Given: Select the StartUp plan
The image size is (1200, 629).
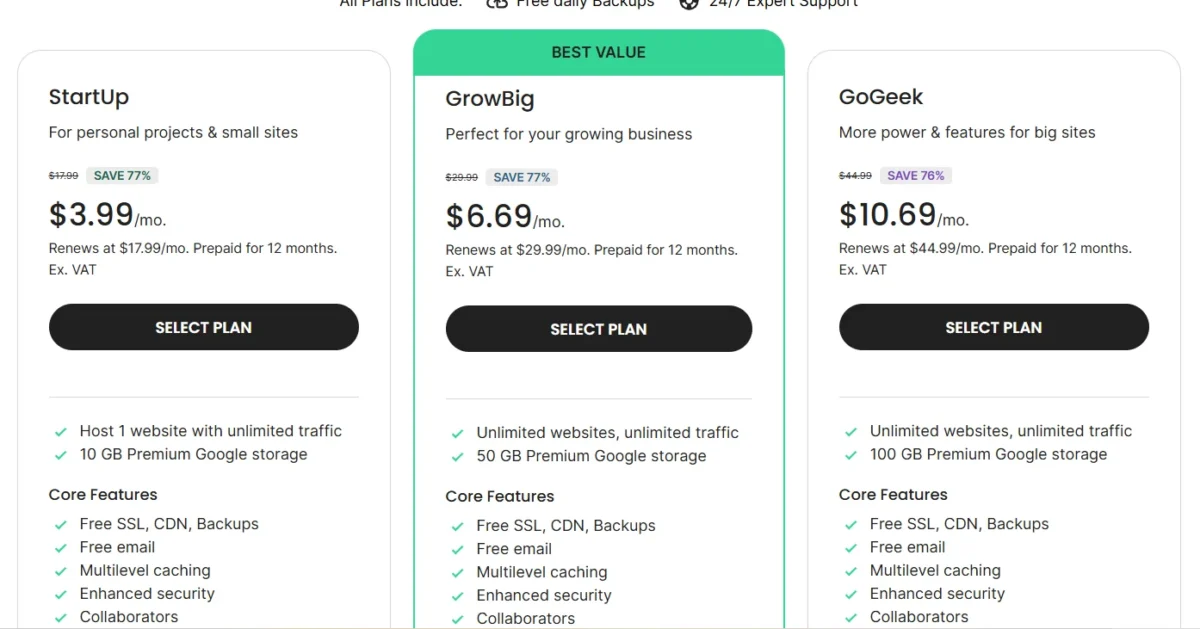Looking at the screenshot, I should pos(203,327).
